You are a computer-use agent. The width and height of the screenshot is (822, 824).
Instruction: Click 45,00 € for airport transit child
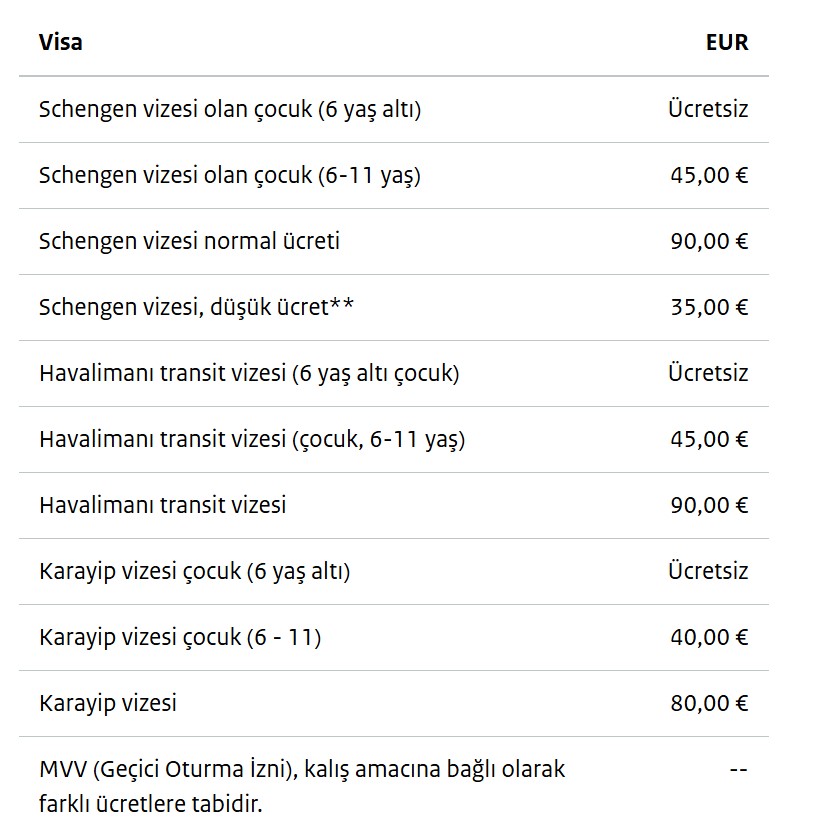point(709,439)
